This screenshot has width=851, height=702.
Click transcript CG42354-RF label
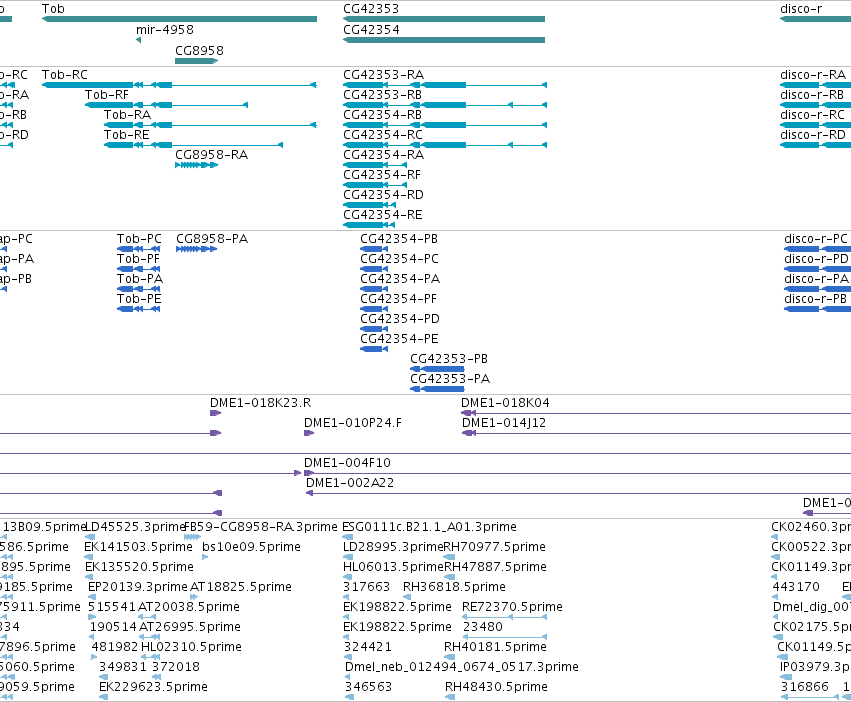tap(382, 175)
